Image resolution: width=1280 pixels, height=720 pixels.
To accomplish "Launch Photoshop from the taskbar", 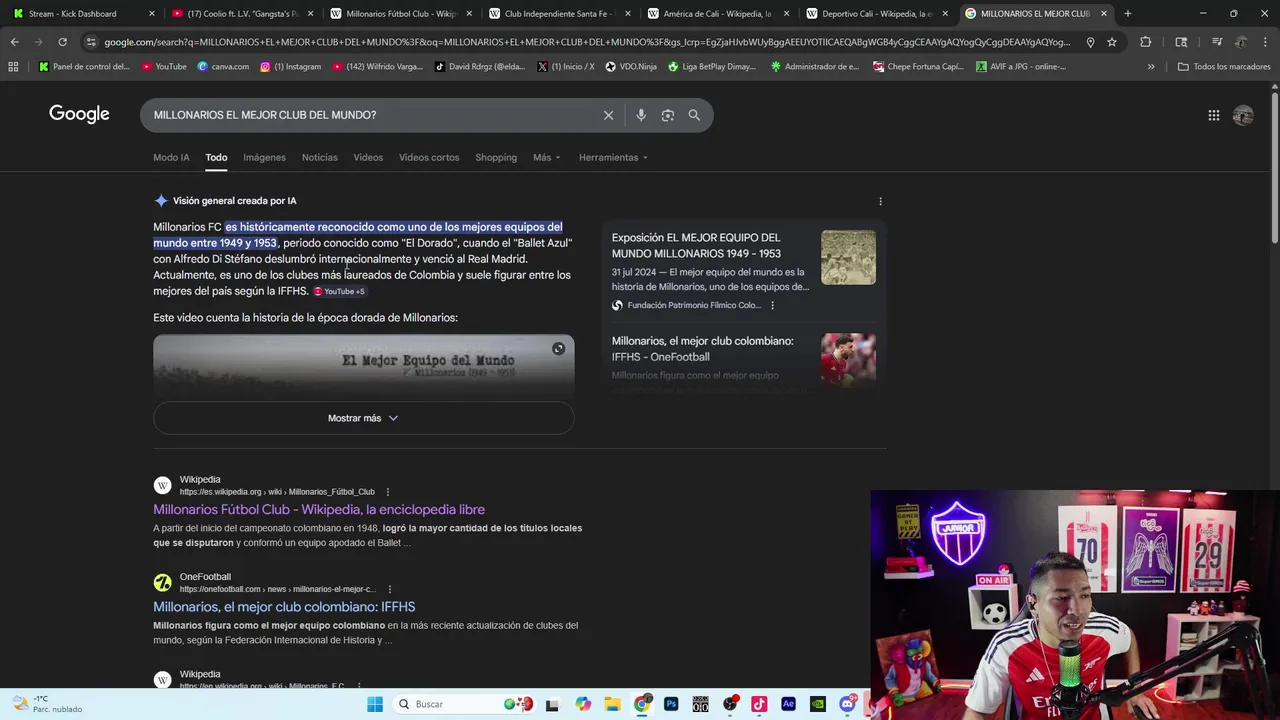I will 671,704.
